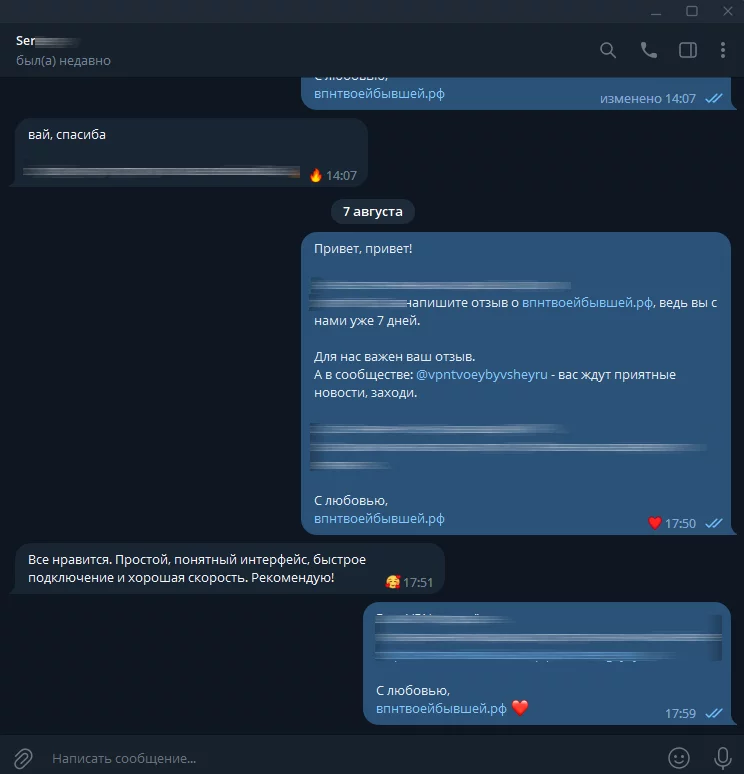Open впнтвоейбывшей.рф link in edited 14:07 message
The height and width of the screenshot is (774, 744).
click(x=379, y=94)
